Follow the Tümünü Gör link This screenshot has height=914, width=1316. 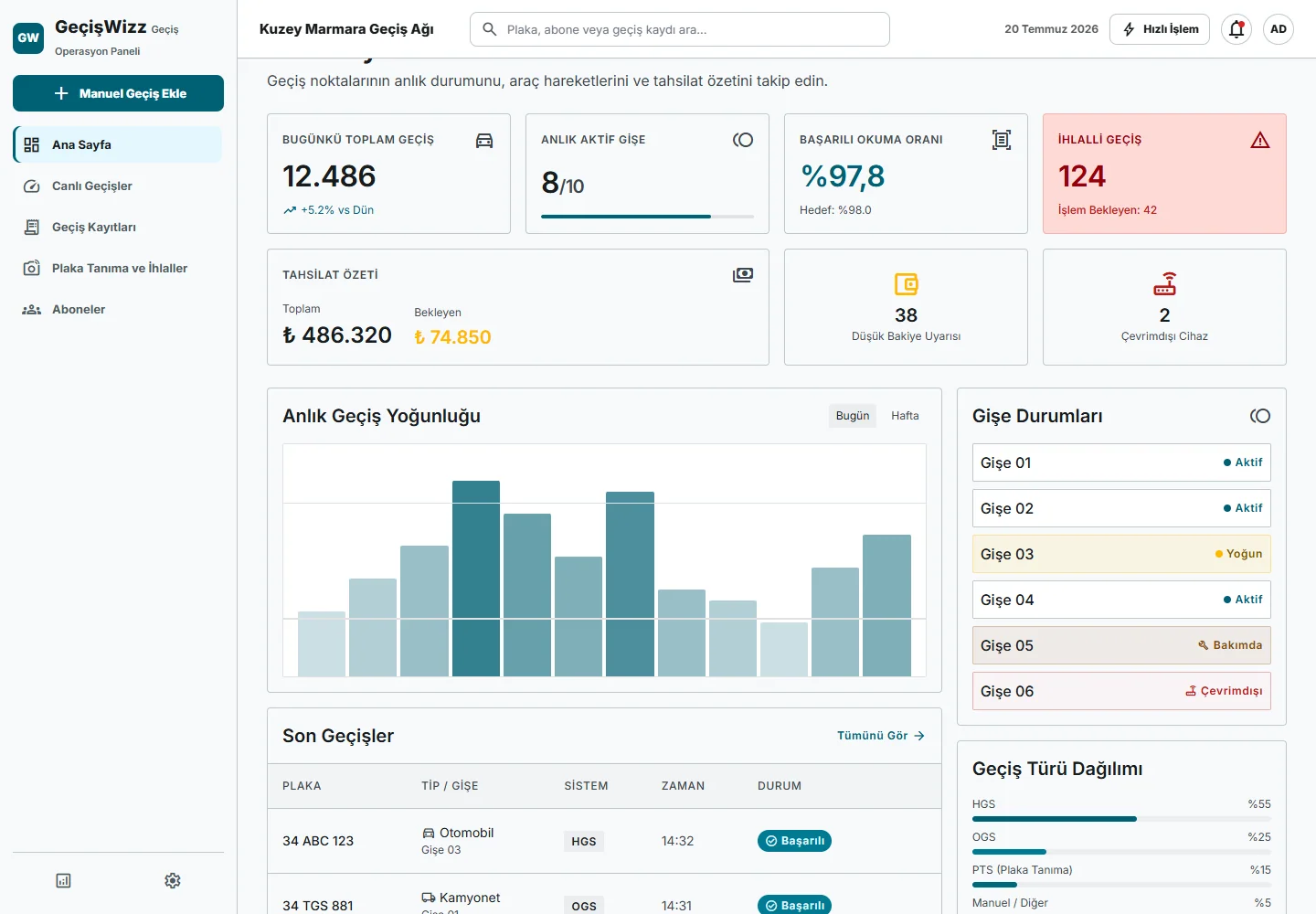click(881, 736)
